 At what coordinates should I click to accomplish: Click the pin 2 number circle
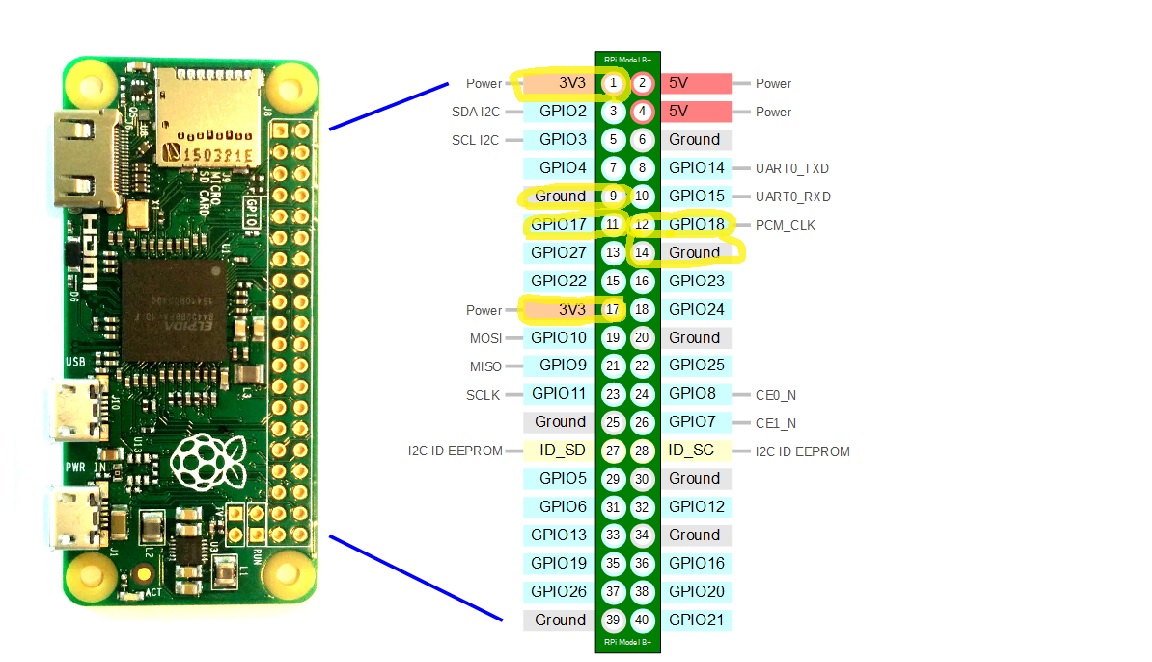pyautogui.click(x=642, y=83)
